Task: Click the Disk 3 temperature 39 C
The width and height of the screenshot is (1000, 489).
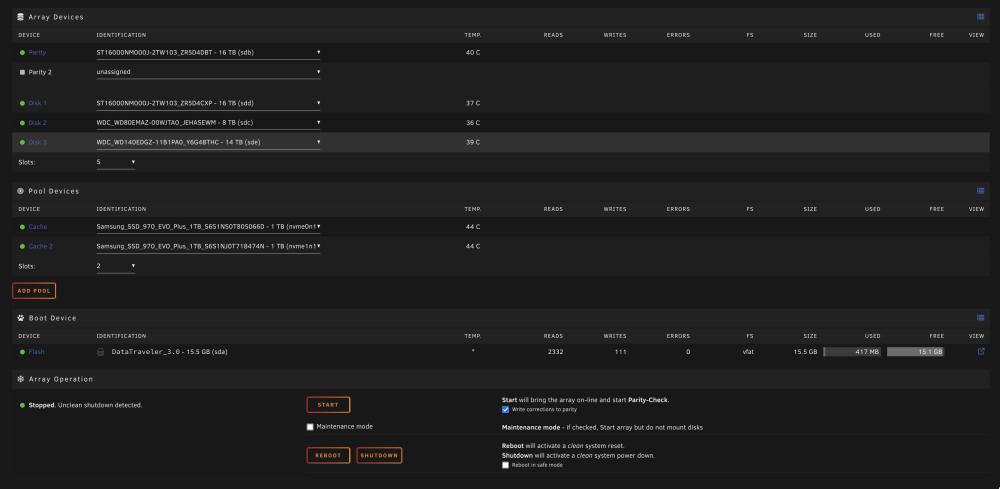Action: pos(473,142)
